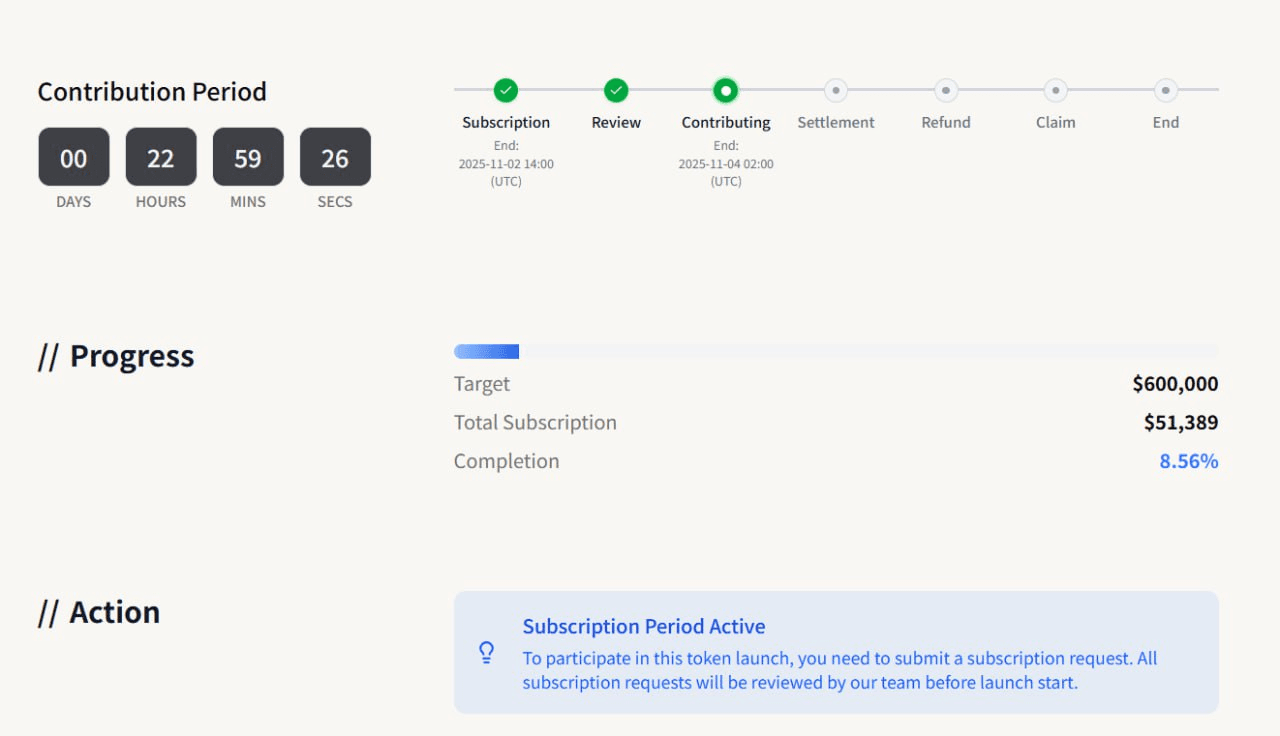Screen dimensions: 1280x736
Task: Click the MINS countdown box showing 59
Action: [248, 158]
